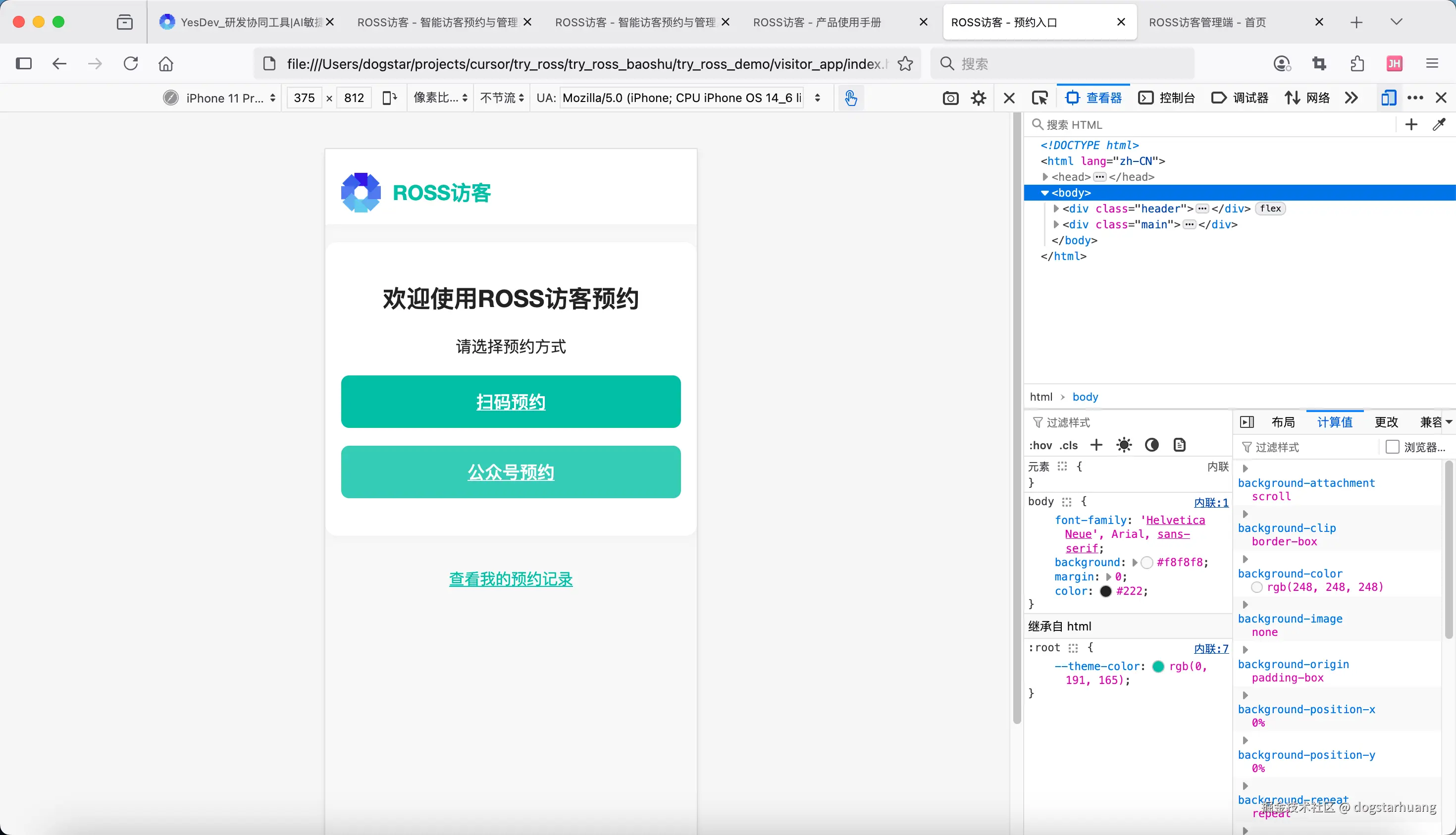Rotate the viewport orientation
The image size is (1456, 835).
coord(389,98)
